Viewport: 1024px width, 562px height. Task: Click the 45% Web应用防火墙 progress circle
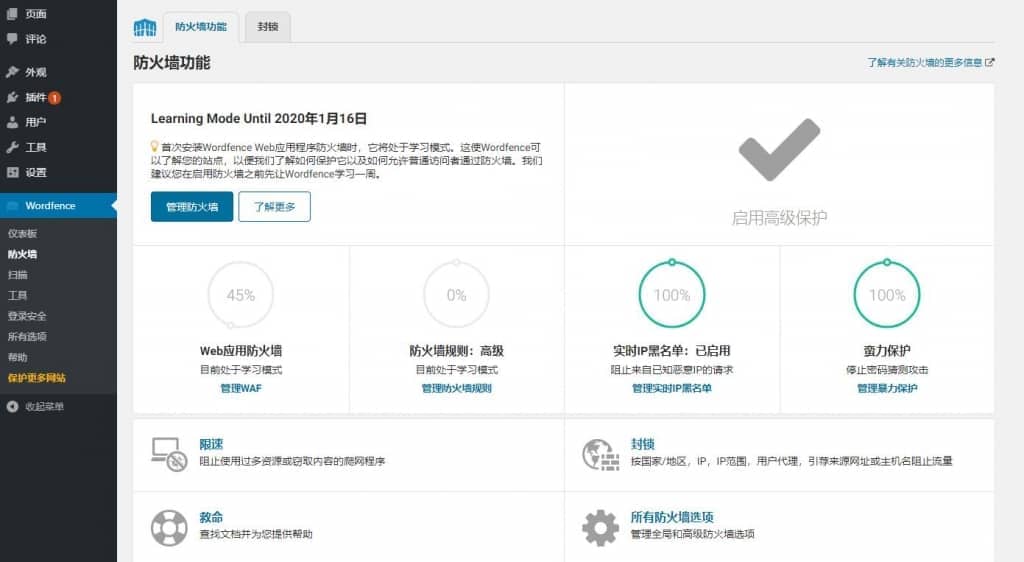click(241, 295)
